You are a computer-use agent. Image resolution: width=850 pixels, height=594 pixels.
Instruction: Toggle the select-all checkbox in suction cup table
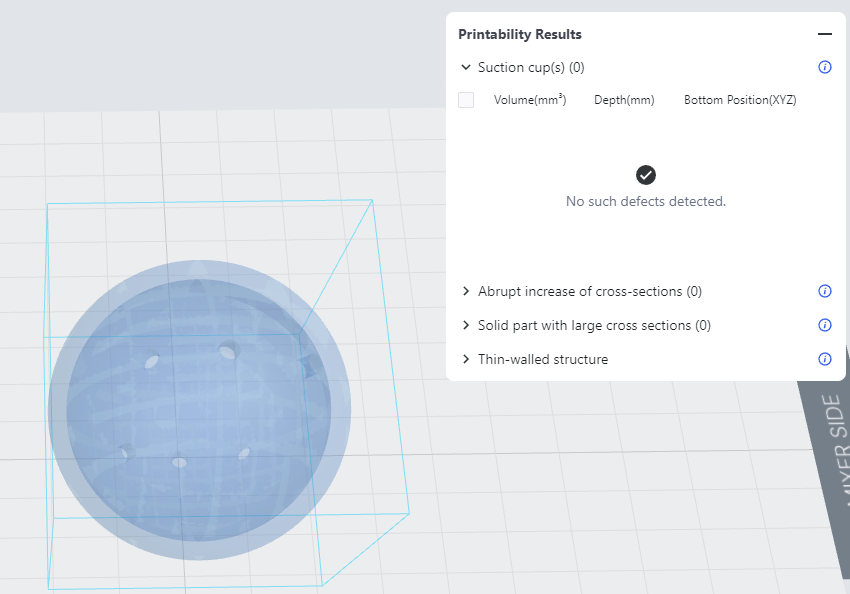[x=466, y=100]
